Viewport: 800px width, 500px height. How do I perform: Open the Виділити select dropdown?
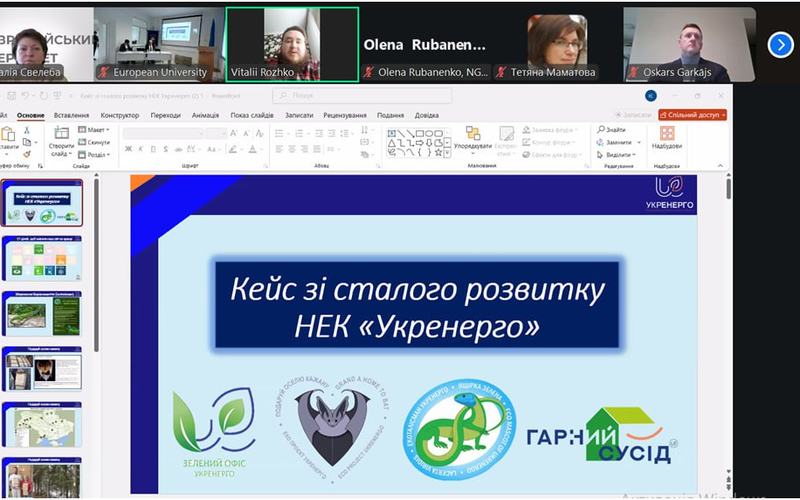pos(616,155)
